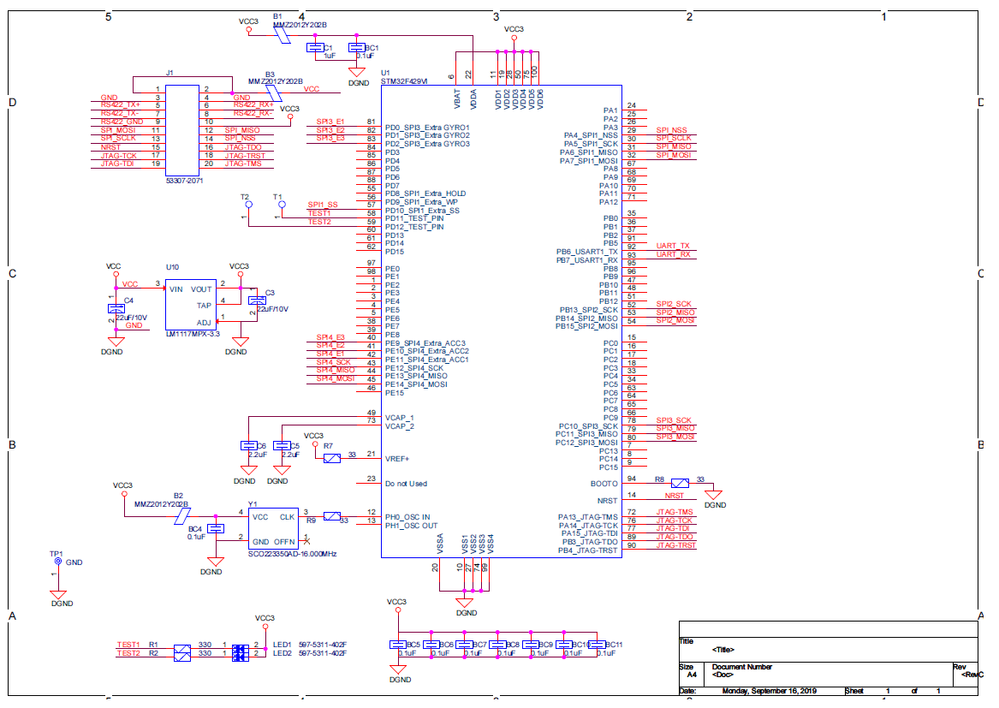Viewport: 999px width, 708px height.
Task: Click capacitor C5 on VCAP_2 line
Action: tap(282, 445)
